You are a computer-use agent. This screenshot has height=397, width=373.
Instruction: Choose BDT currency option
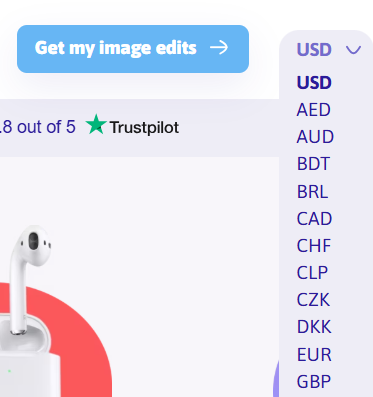[x=313, y=164]
